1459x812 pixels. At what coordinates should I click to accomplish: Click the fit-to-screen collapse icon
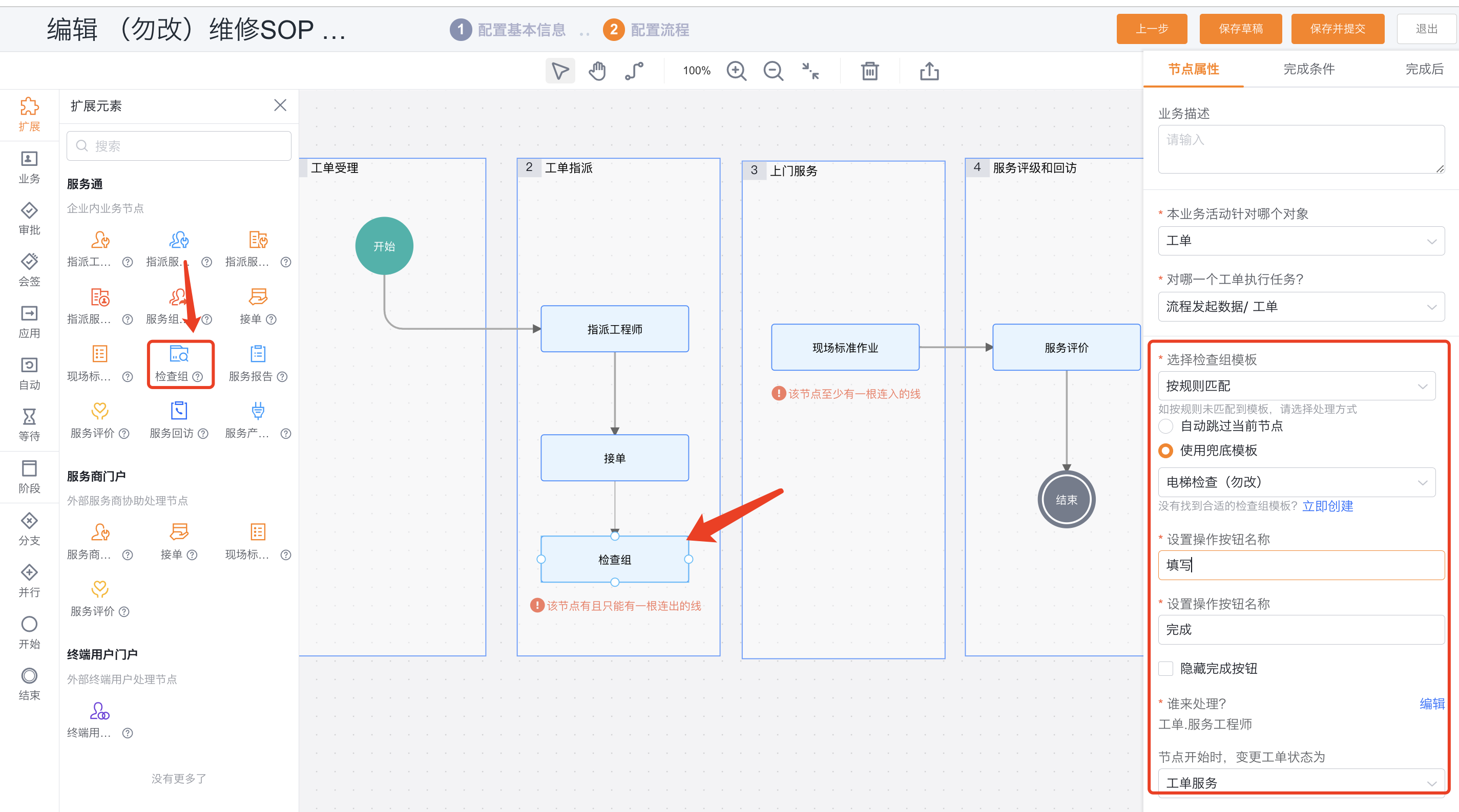tap(810, 71)
